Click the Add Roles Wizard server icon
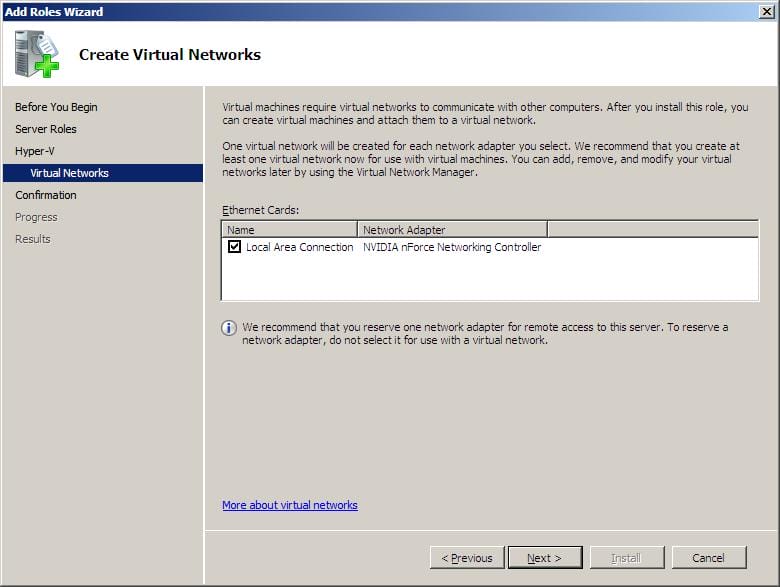Screen dimensions: 780x587 click(37, 54)
